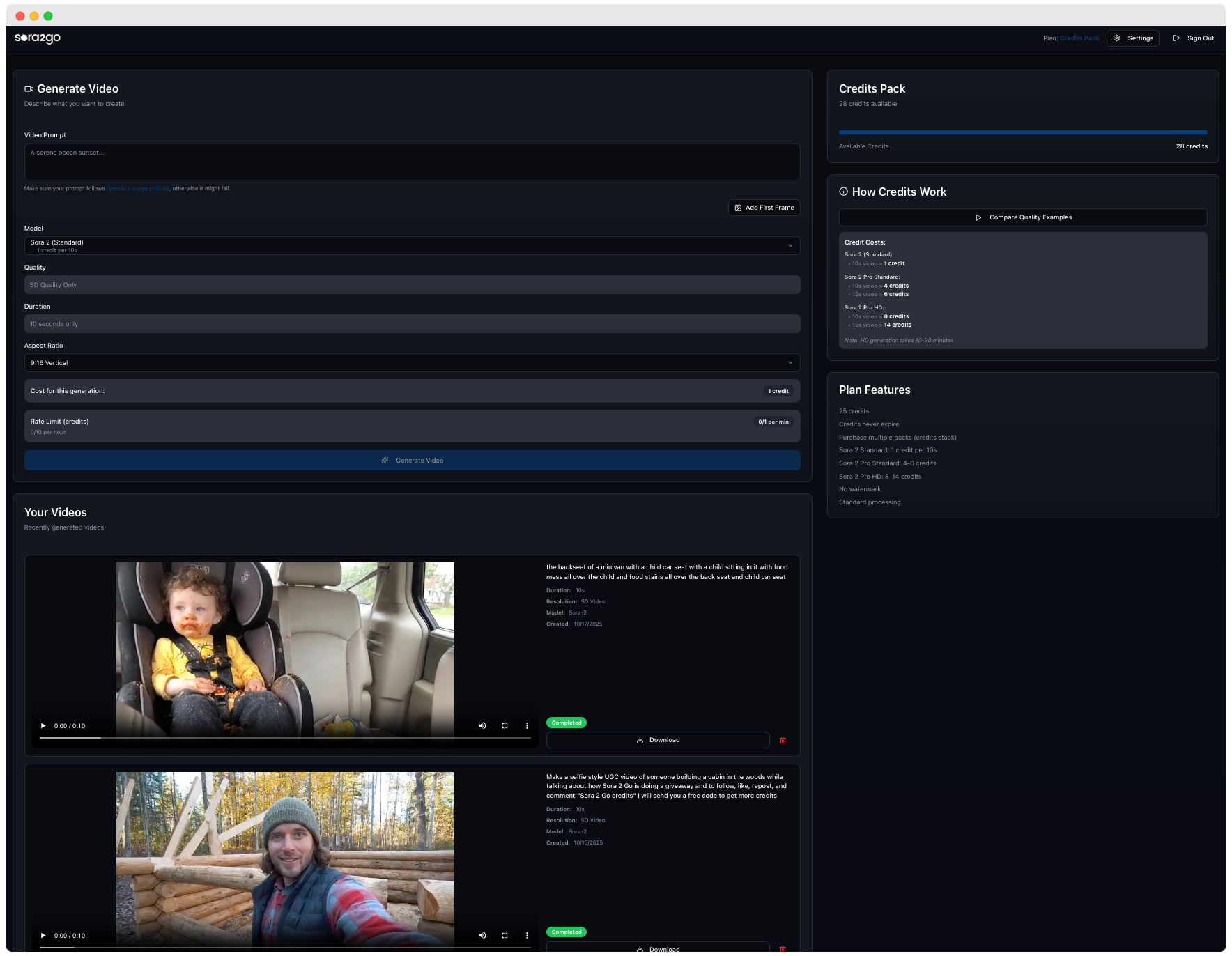Click the Sign Out icon
The image size is (1232, 956).
[x=1176, y=38]
